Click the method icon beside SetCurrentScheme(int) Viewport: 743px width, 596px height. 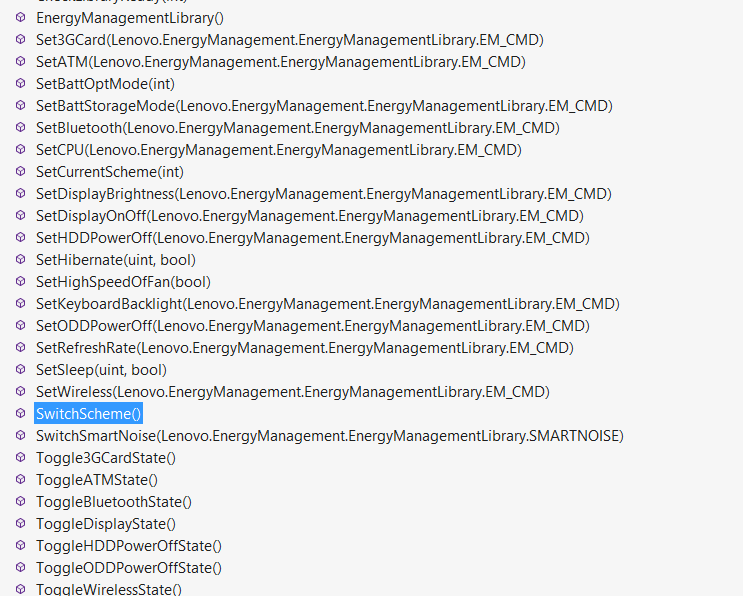tap(20, 172)
